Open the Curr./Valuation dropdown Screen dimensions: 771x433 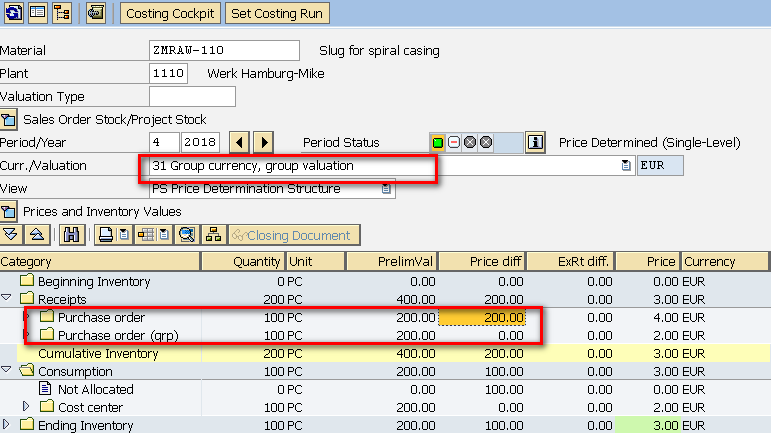626,165
